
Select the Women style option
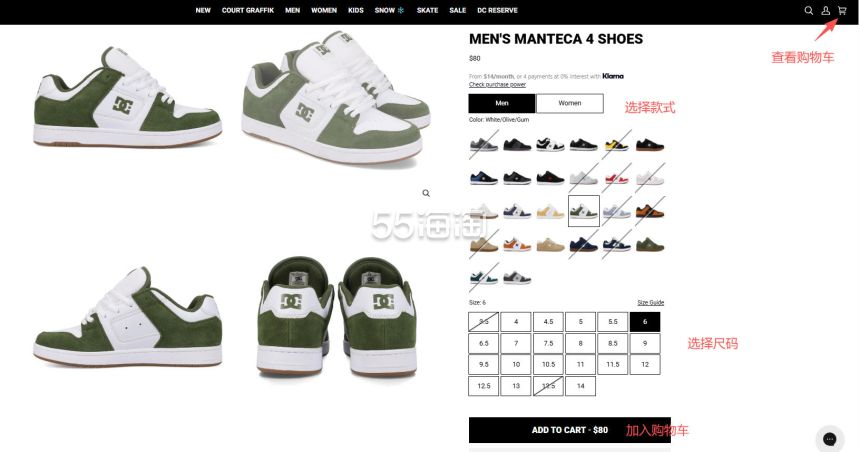coord(570,103)
